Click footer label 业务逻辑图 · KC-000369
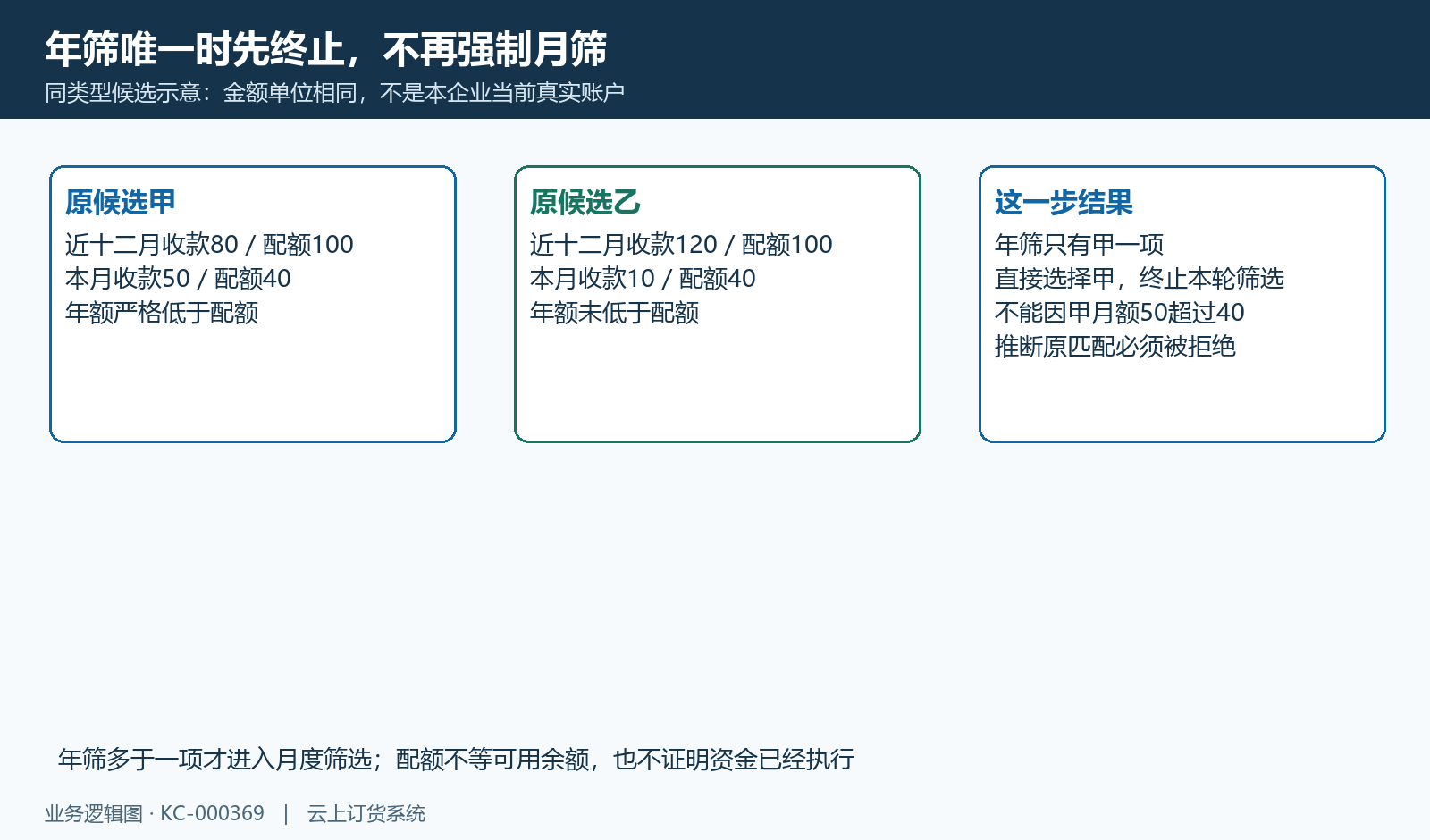This screenshot has width=1430, height=840. tap(155, 813)
